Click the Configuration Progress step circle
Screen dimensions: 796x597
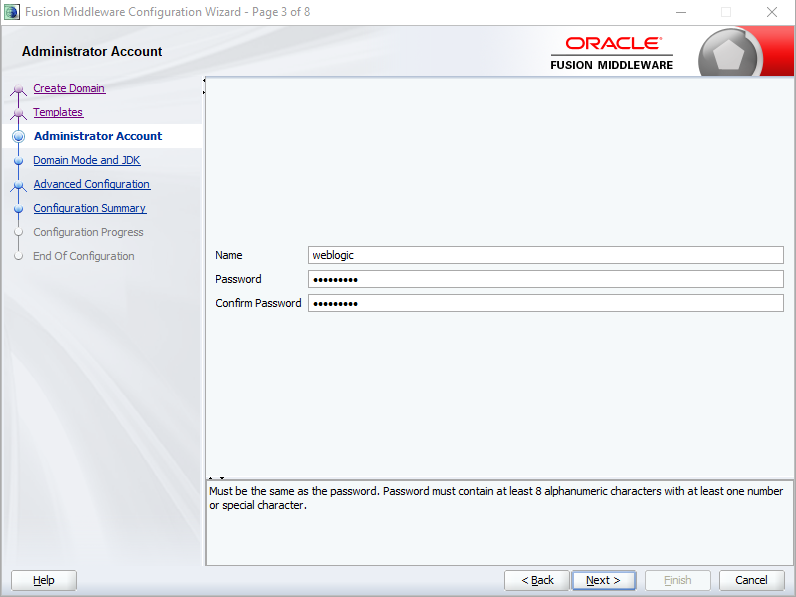point(19,232)
